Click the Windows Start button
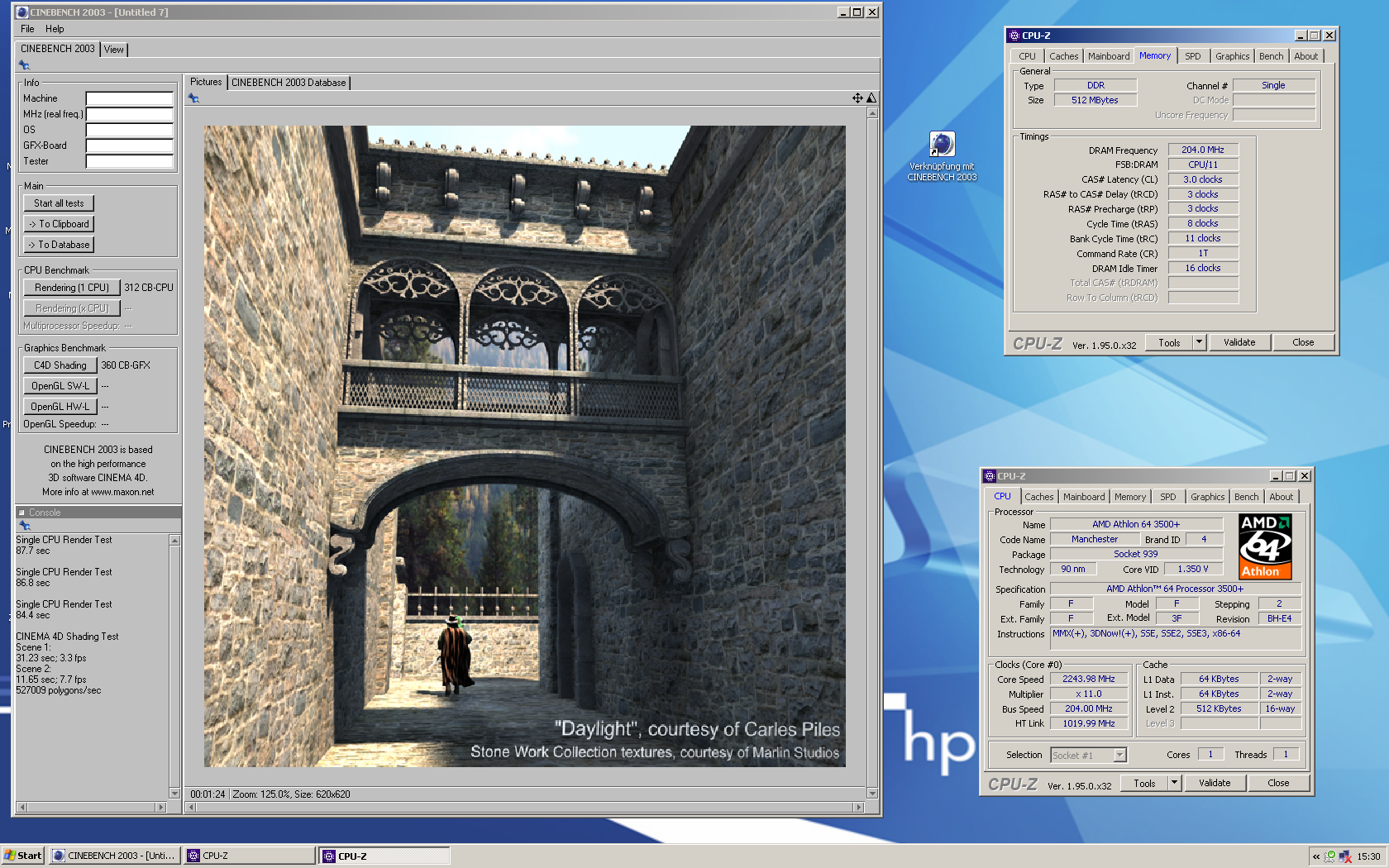The width and height of the screenshot is (1389, 868). pyautogui.click(x=22, y=856)
